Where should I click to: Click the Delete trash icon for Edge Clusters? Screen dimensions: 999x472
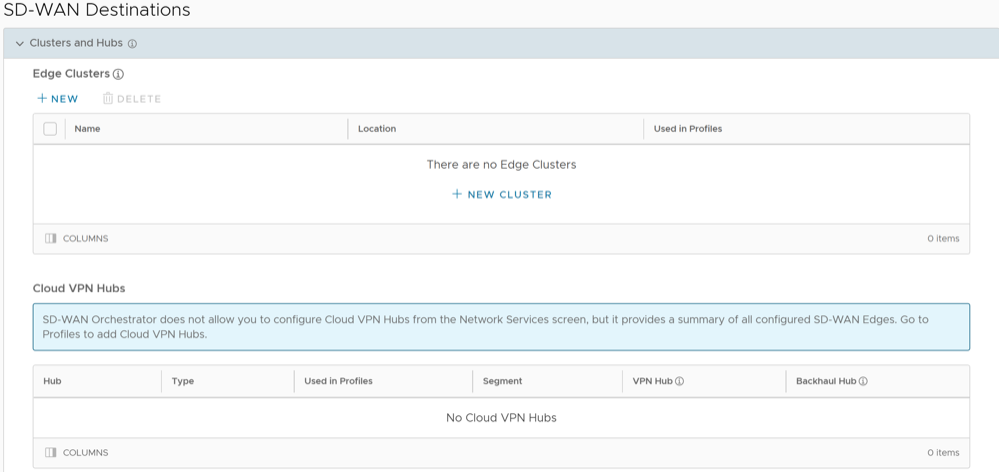108,99
